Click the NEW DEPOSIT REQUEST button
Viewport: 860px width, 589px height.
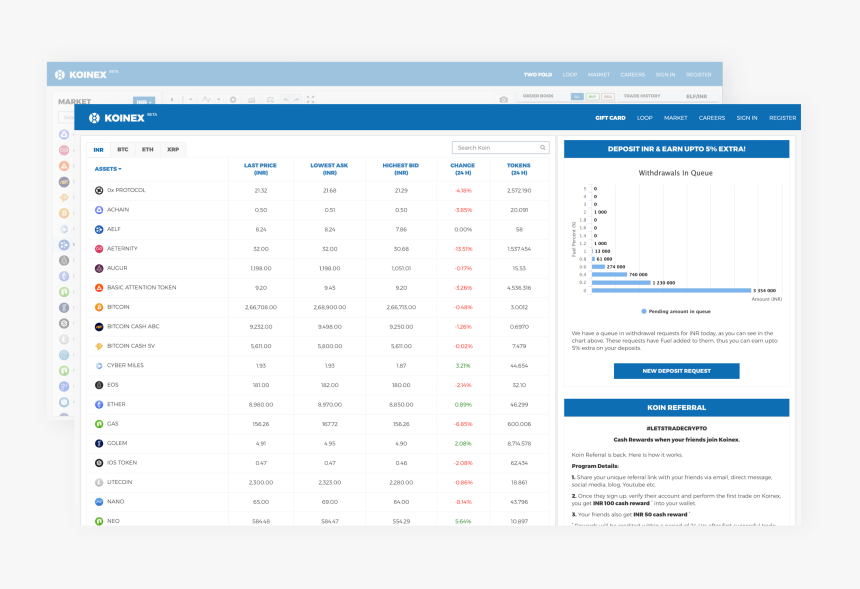(x=676, y=371)
